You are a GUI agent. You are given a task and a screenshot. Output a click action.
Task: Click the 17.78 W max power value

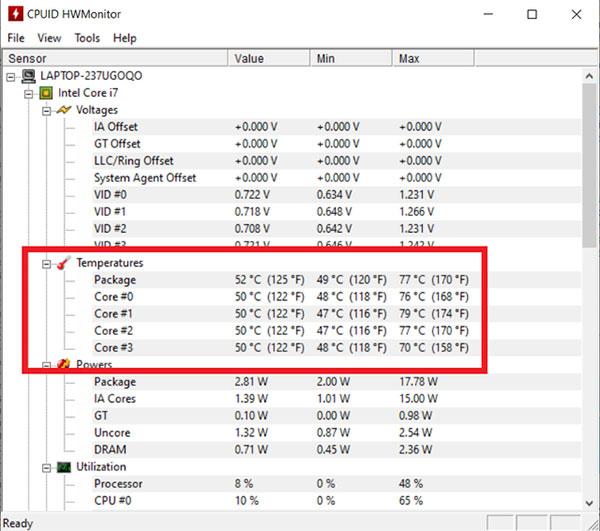(x=418, y=382)
